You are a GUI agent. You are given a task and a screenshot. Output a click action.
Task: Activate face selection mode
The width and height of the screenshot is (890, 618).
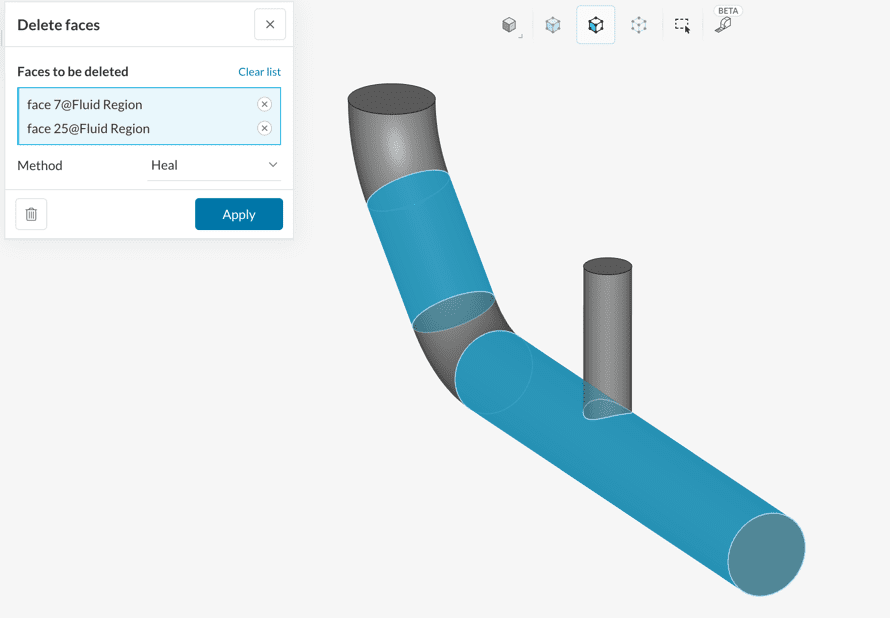point(596,25)
